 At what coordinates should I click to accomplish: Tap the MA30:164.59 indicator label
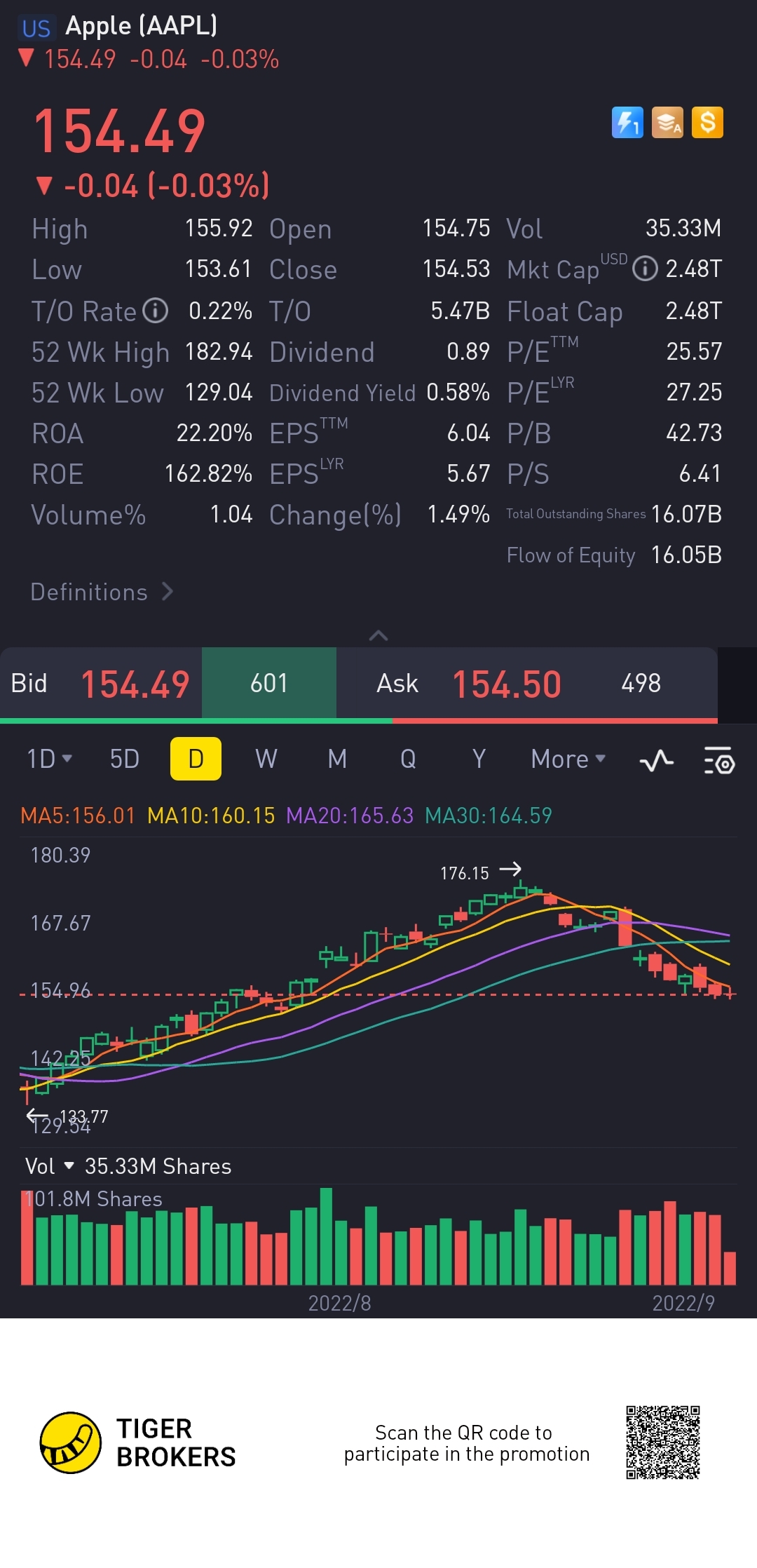[489, 816]
